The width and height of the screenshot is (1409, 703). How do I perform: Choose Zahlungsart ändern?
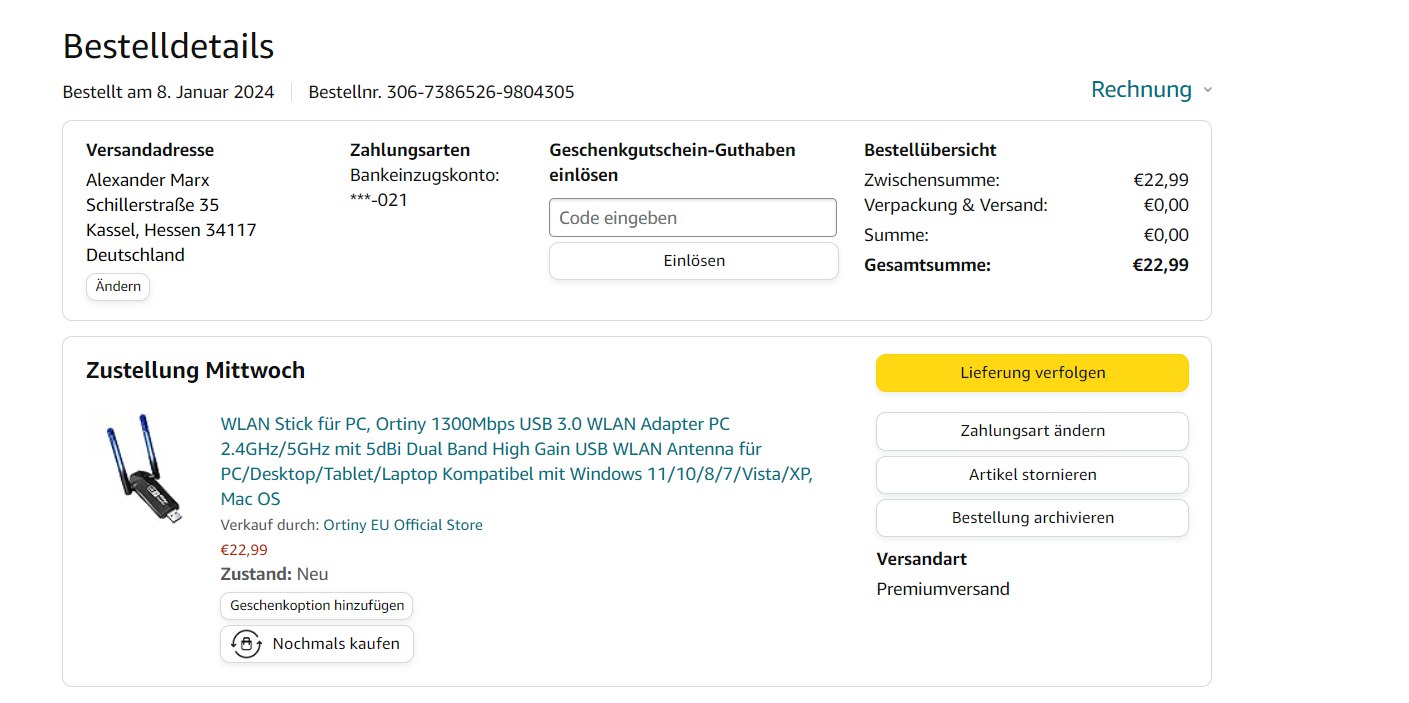pyautogui.click(x=1032, y=431)
